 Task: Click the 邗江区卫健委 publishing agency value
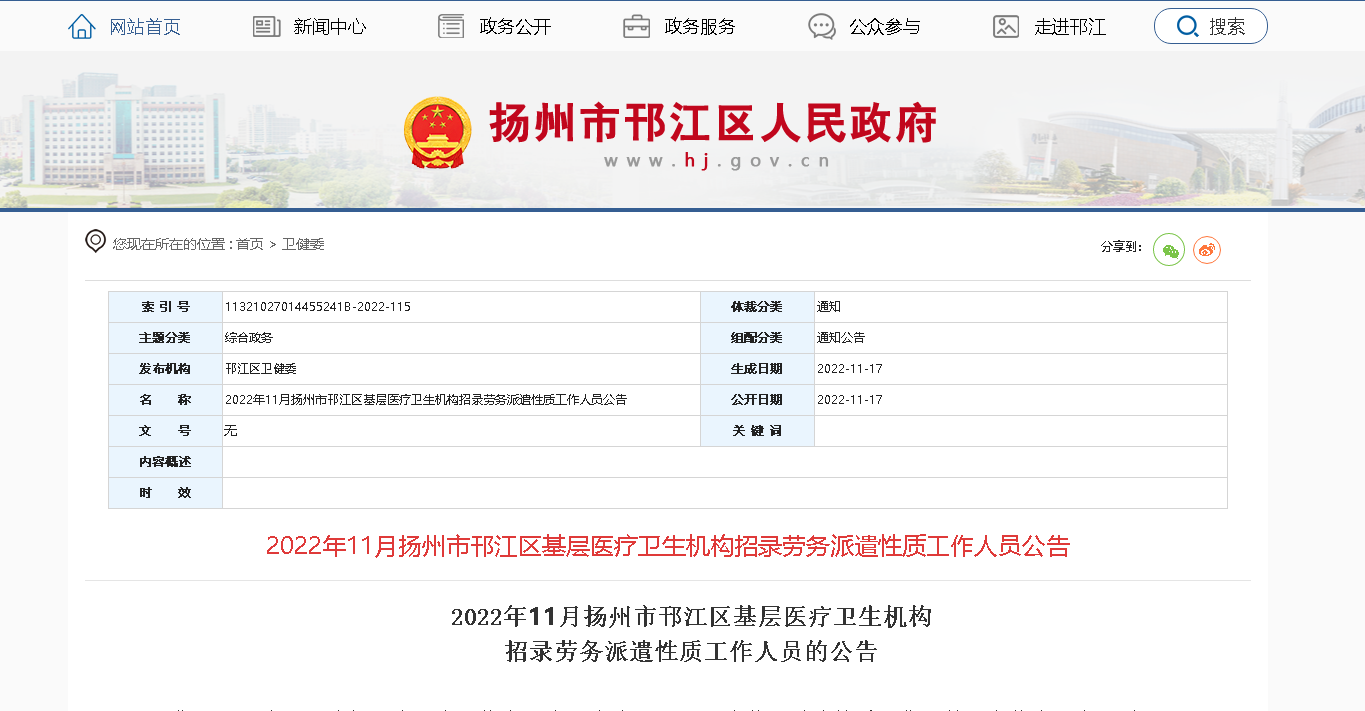(261, 369)
